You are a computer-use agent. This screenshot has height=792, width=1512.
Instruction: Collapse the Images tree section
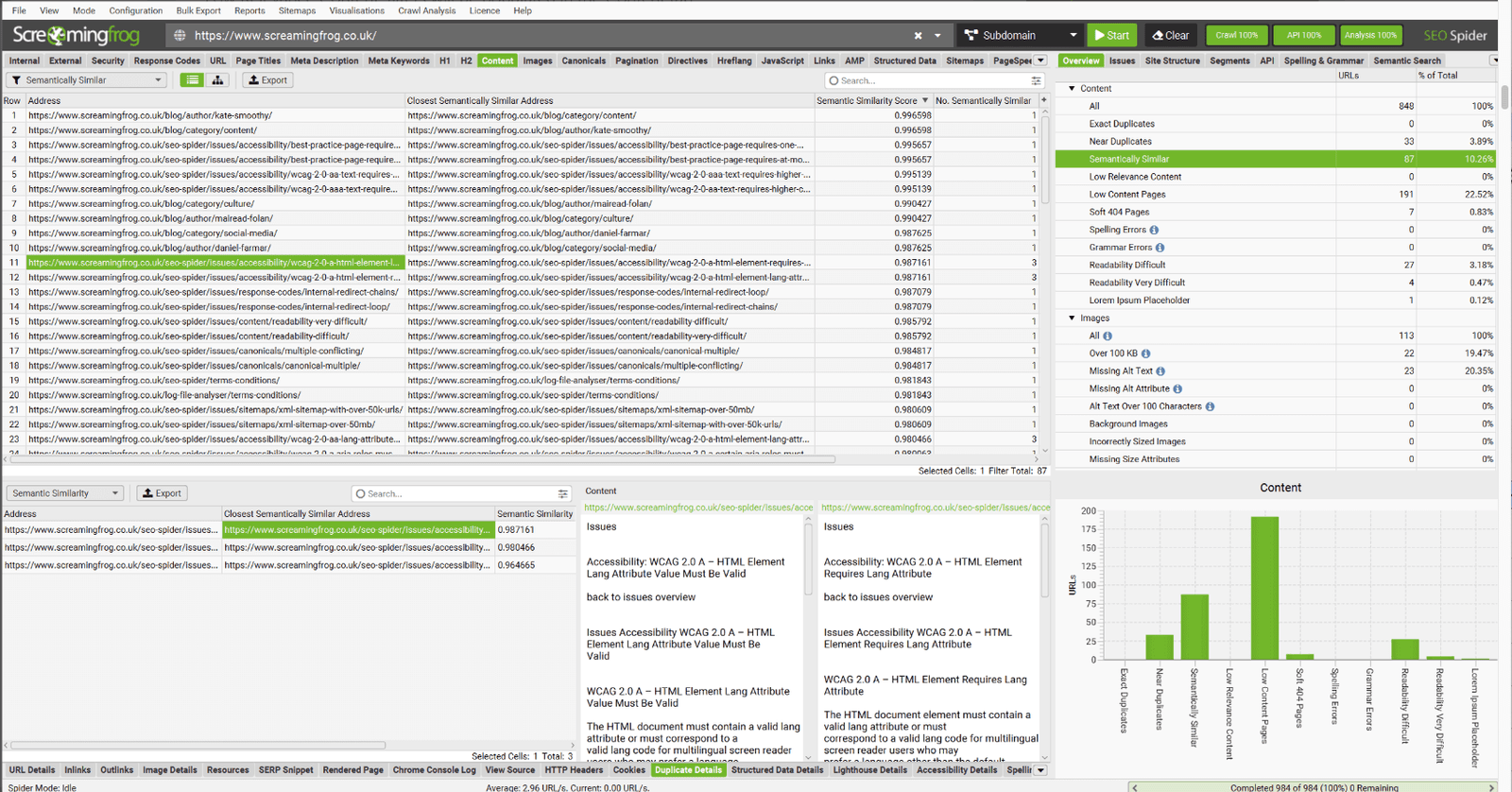[x=1072, y=319]
